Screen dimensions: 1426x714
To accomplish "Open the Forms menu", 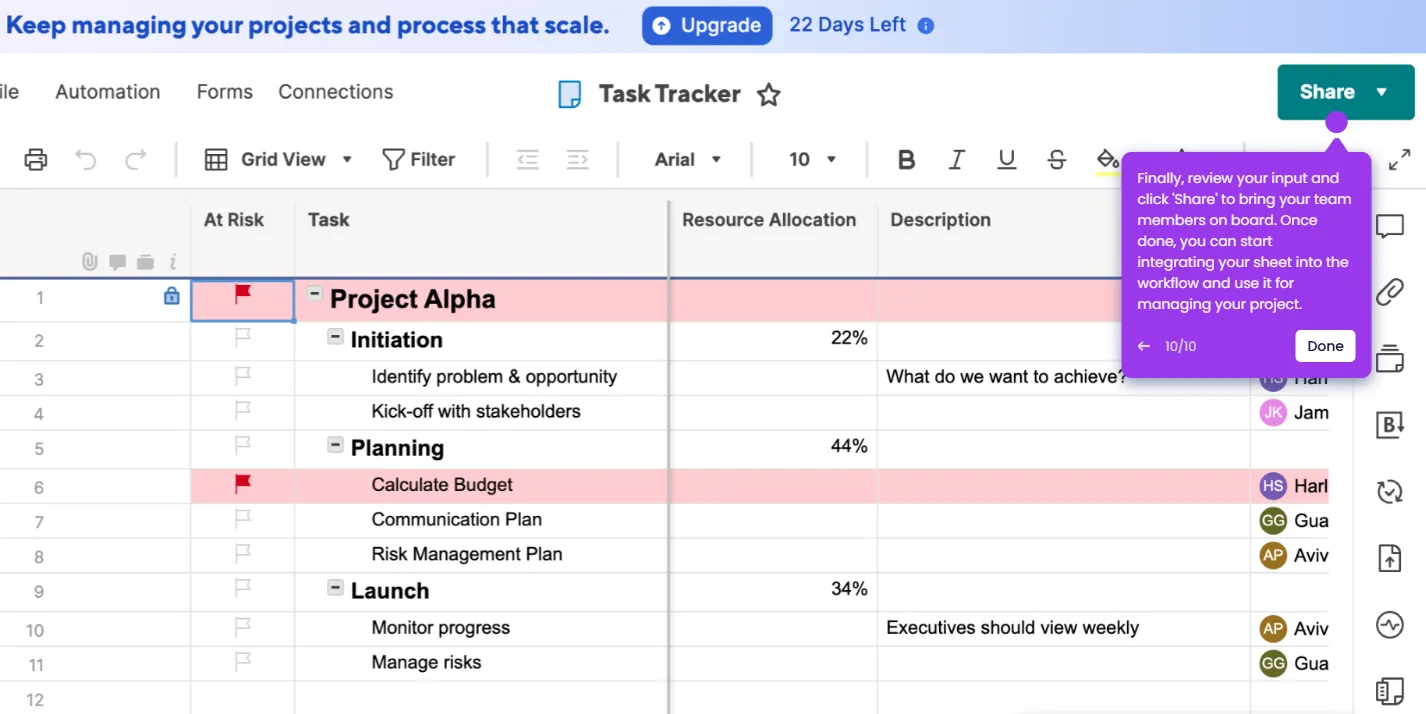I will 224,92.
